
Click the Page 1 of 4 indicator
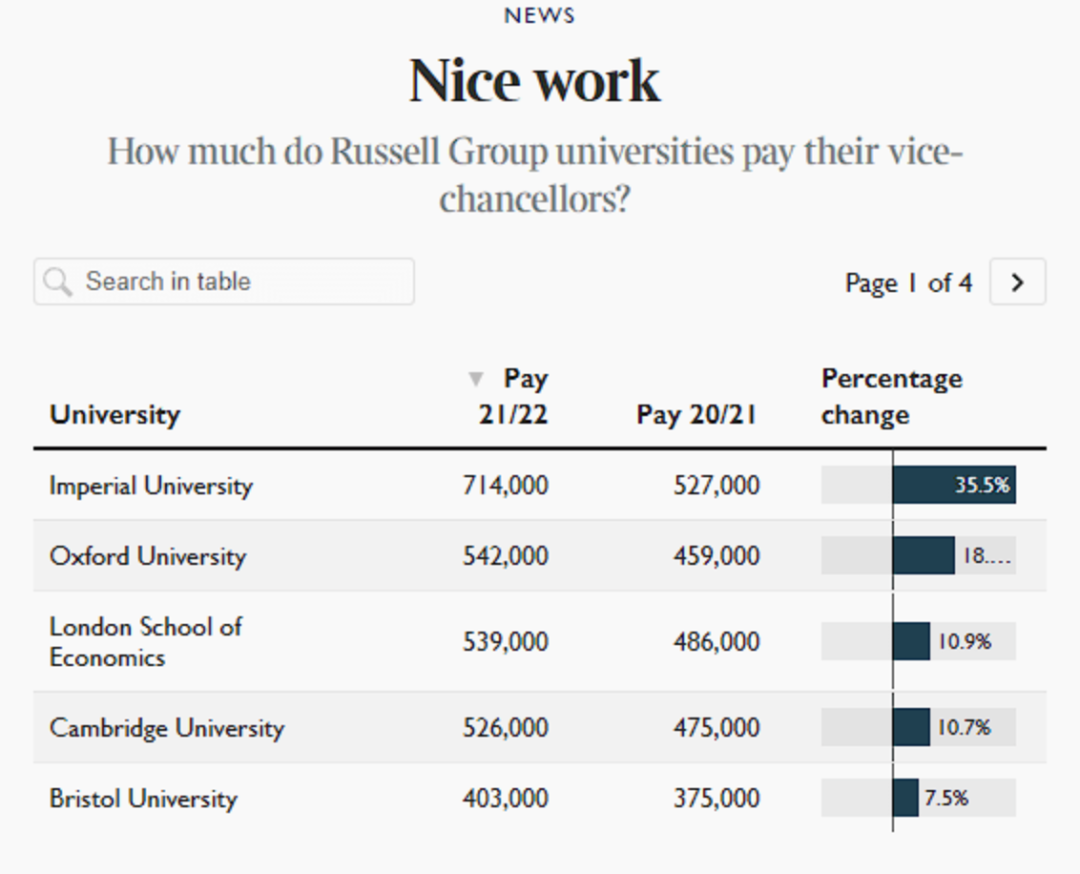[x=908, y=282]
